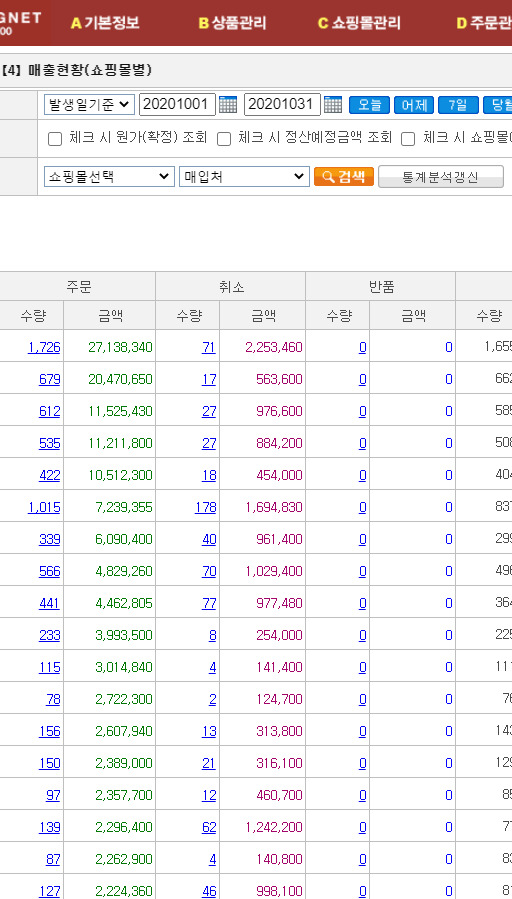Viewport: 512px width, 899px height.
Task: Click the 주문 column group header
Action: (78, 287)
